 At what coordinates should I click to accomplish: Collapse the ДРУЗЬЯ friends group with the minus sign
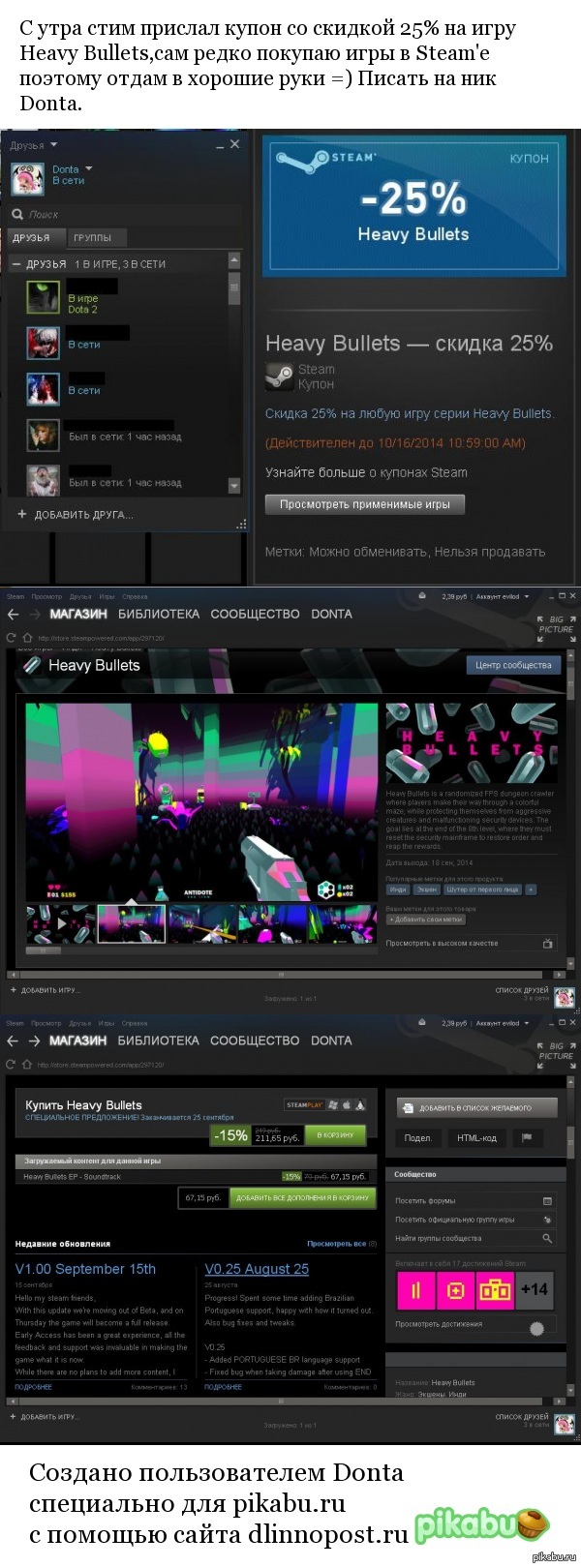[16, 264]
